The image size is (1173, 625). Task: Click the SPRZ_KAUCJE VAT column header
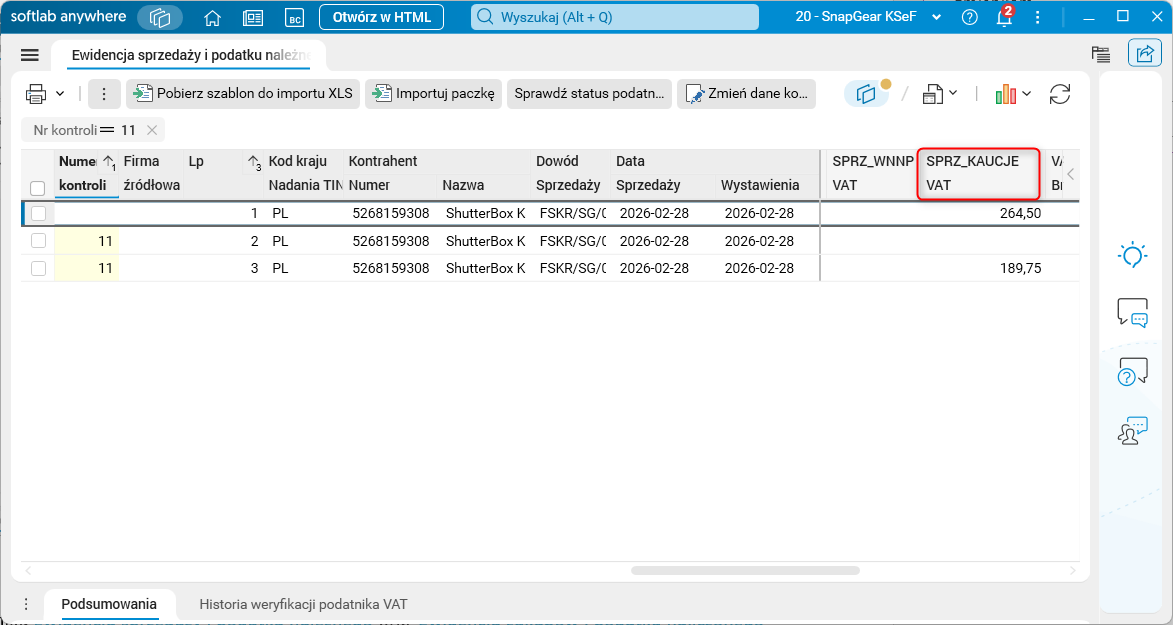click(978, 173)
